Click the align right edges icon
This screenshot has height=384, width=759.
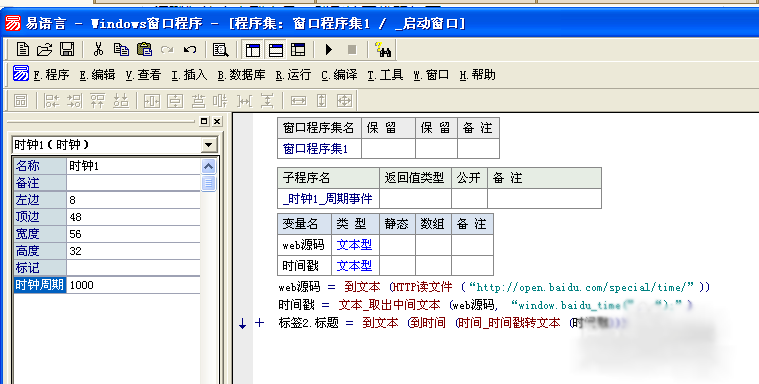pos(75,101)
